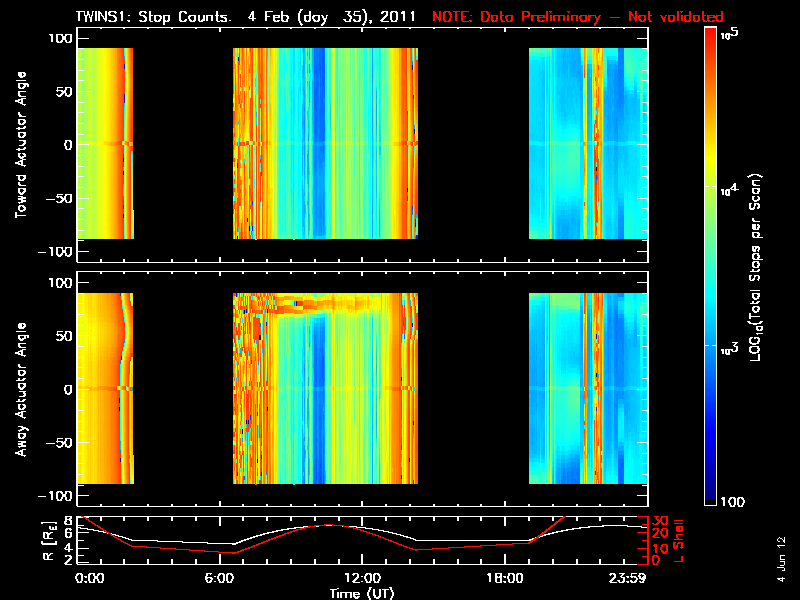Viewport: 800px width, 600px height.
Task: Click the colorbar '10^4' tick label
Action: [x=729, y=190]
